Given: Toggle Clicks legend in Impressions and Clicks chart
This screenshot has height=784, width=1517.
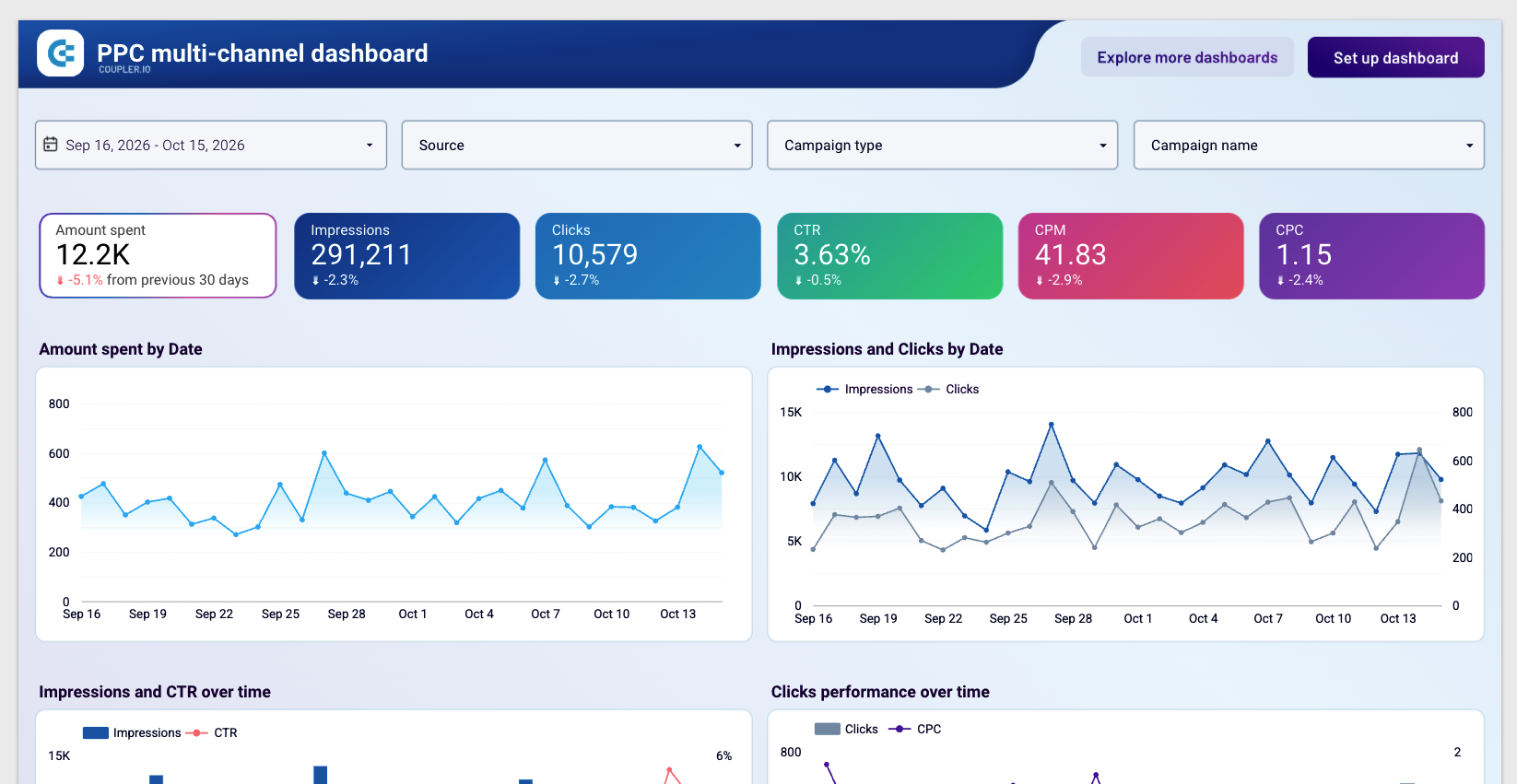Looking at the screenshot, I should pyautogui.click(x=948, y=390).
